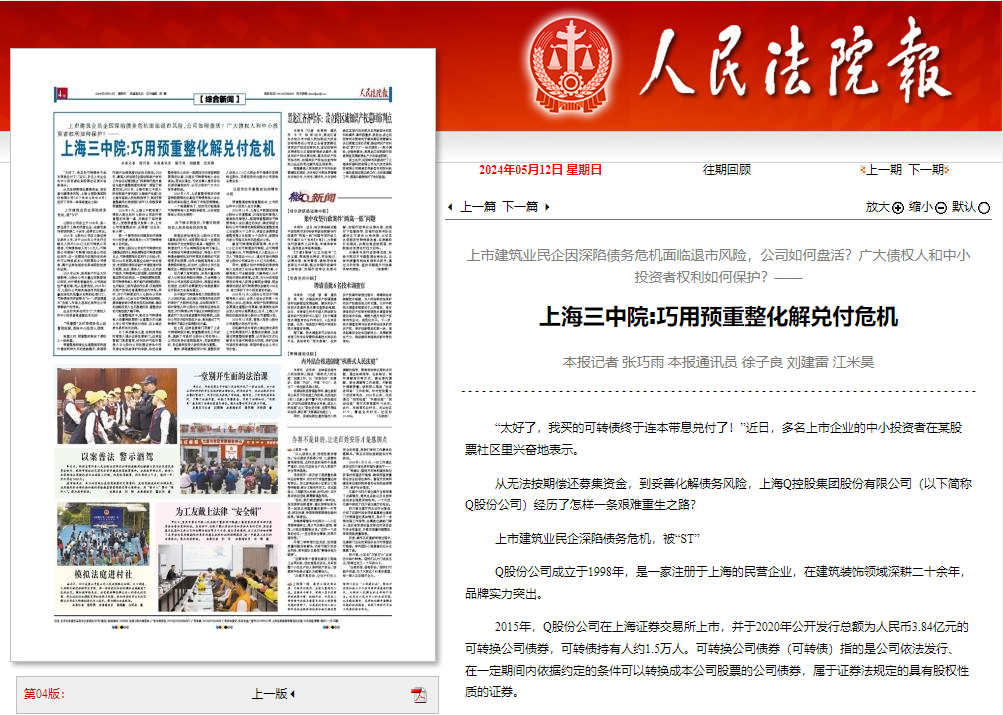Click children with helmets photo on thumbnail
This screenshot has width=1003, height=715.
(117, 406)
